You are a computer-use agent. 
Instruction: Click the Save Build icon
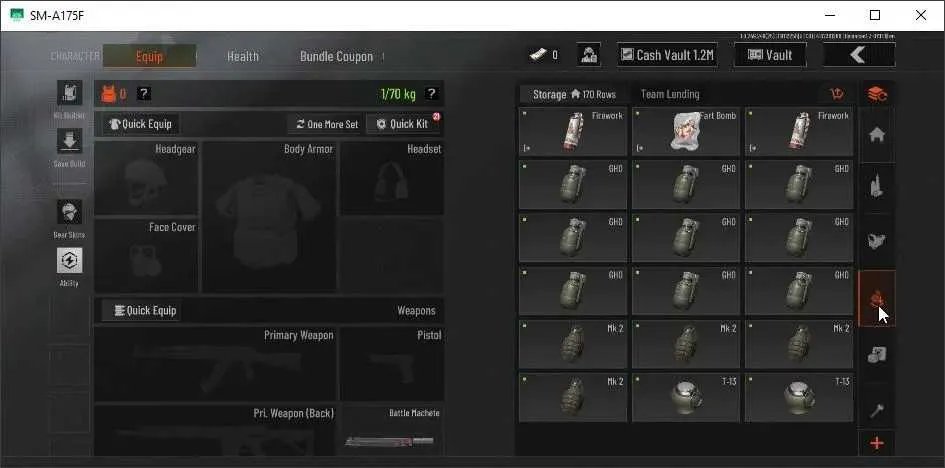pyautogui.click(x=69, y=142)
